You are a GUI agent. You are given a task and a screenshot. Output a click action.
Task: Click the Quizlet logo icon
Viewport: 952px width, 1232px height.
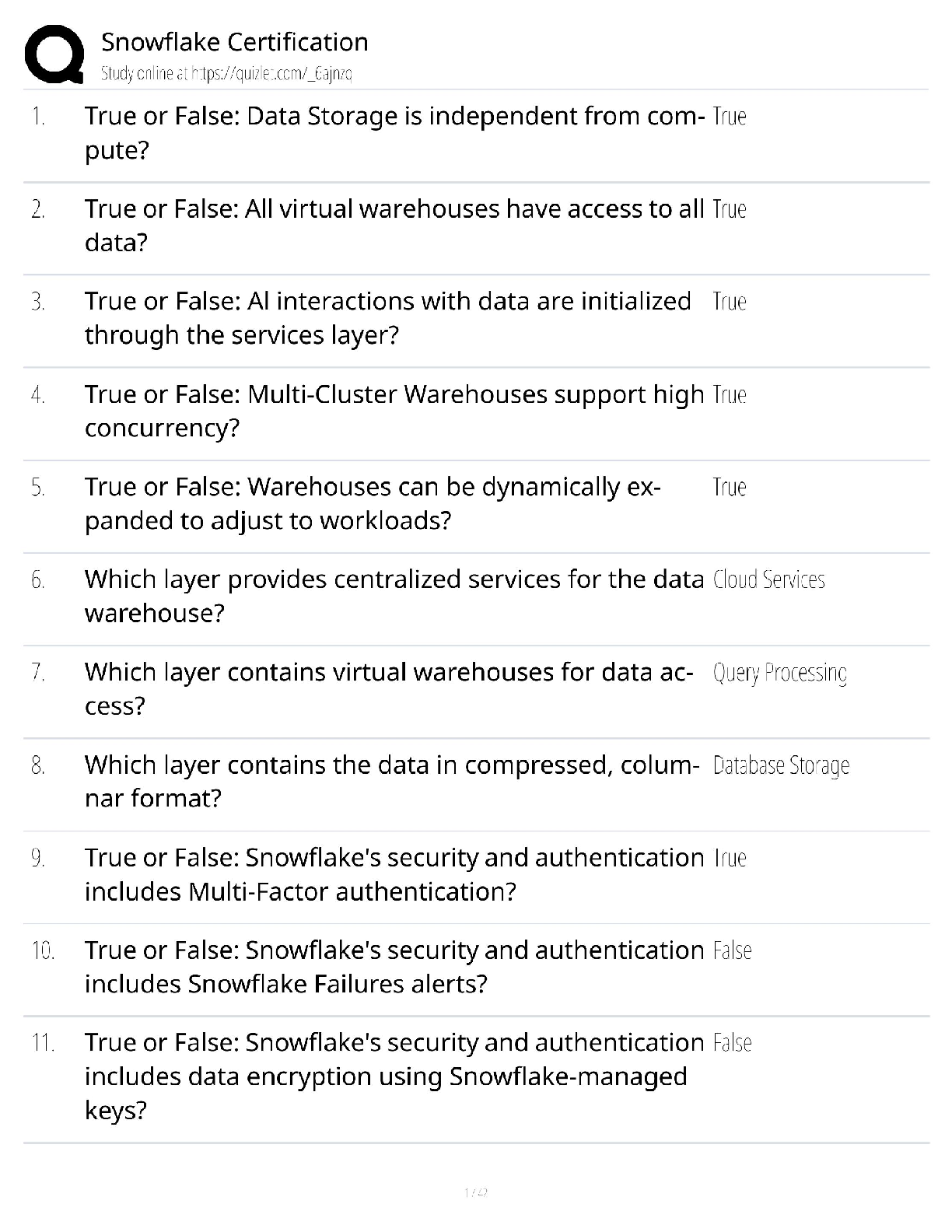point(54,54)
